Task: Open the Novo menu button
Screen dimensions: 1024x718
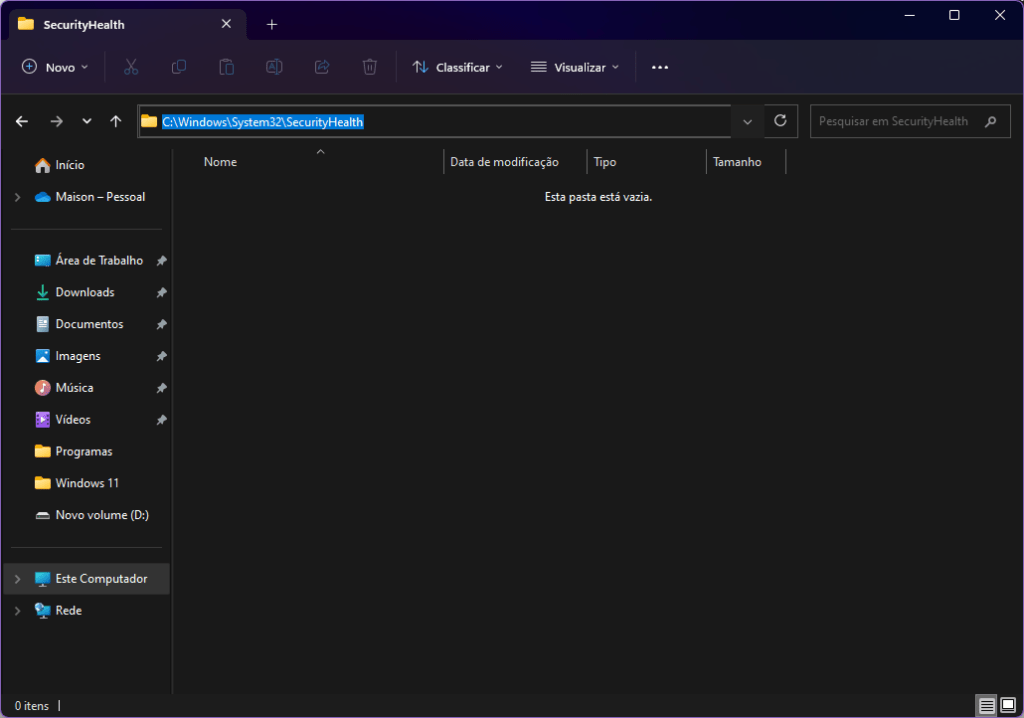Action: (55, 67)
